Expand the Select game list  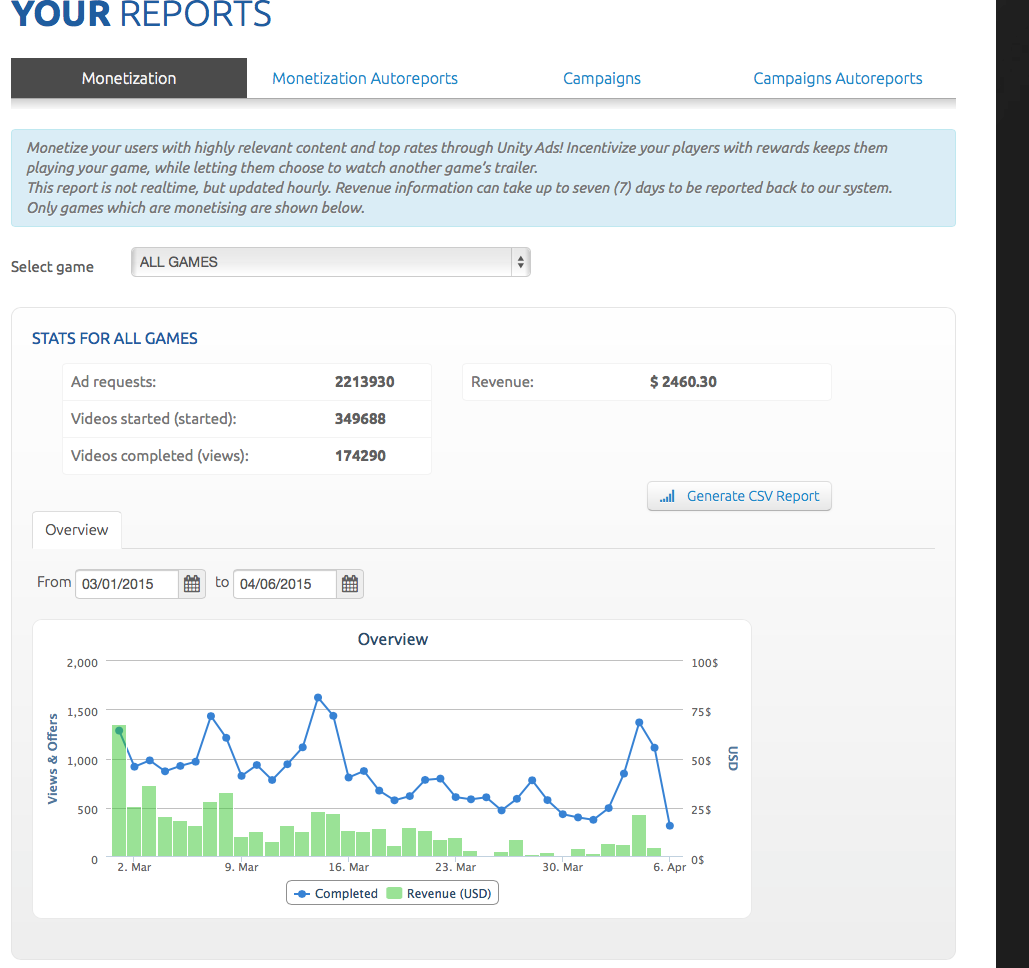[330, 262]
